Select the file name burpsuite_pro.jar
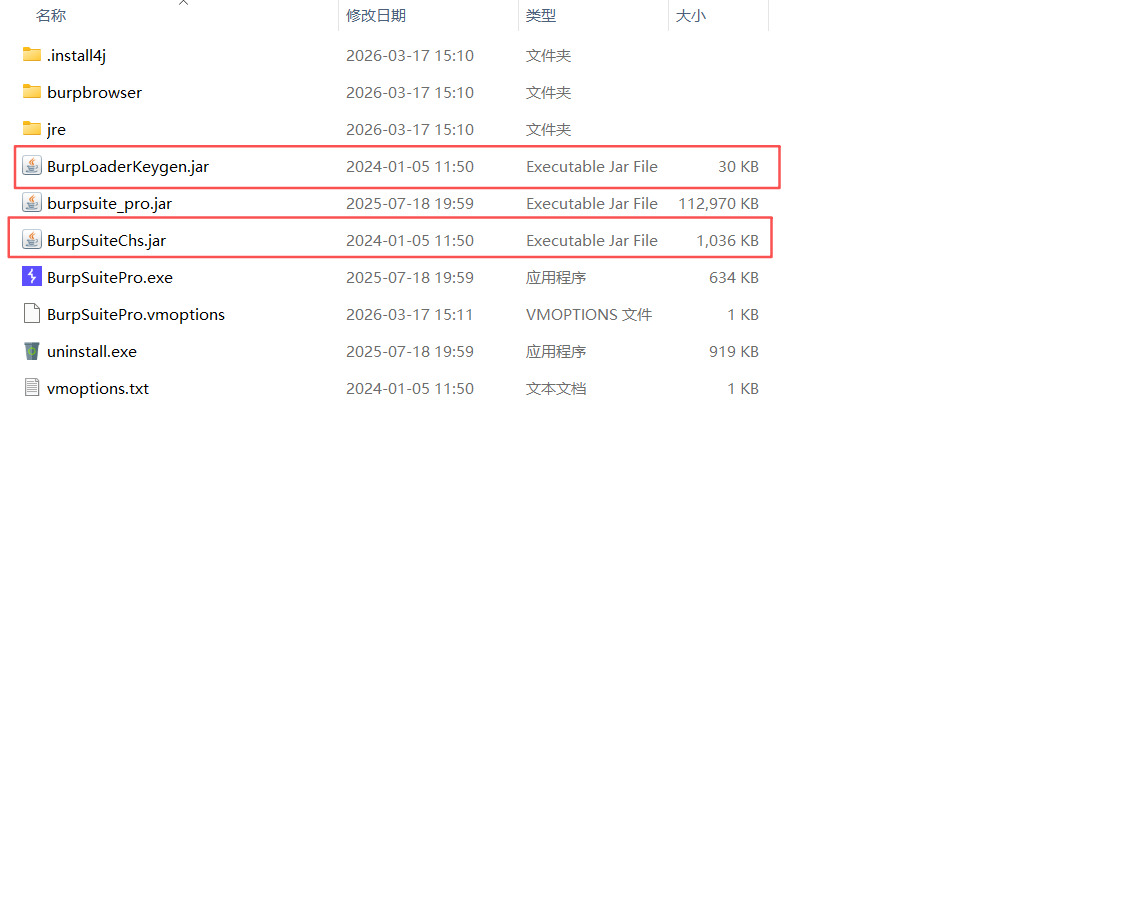This screenshot has width=1135, height=921. click(109, 203)
